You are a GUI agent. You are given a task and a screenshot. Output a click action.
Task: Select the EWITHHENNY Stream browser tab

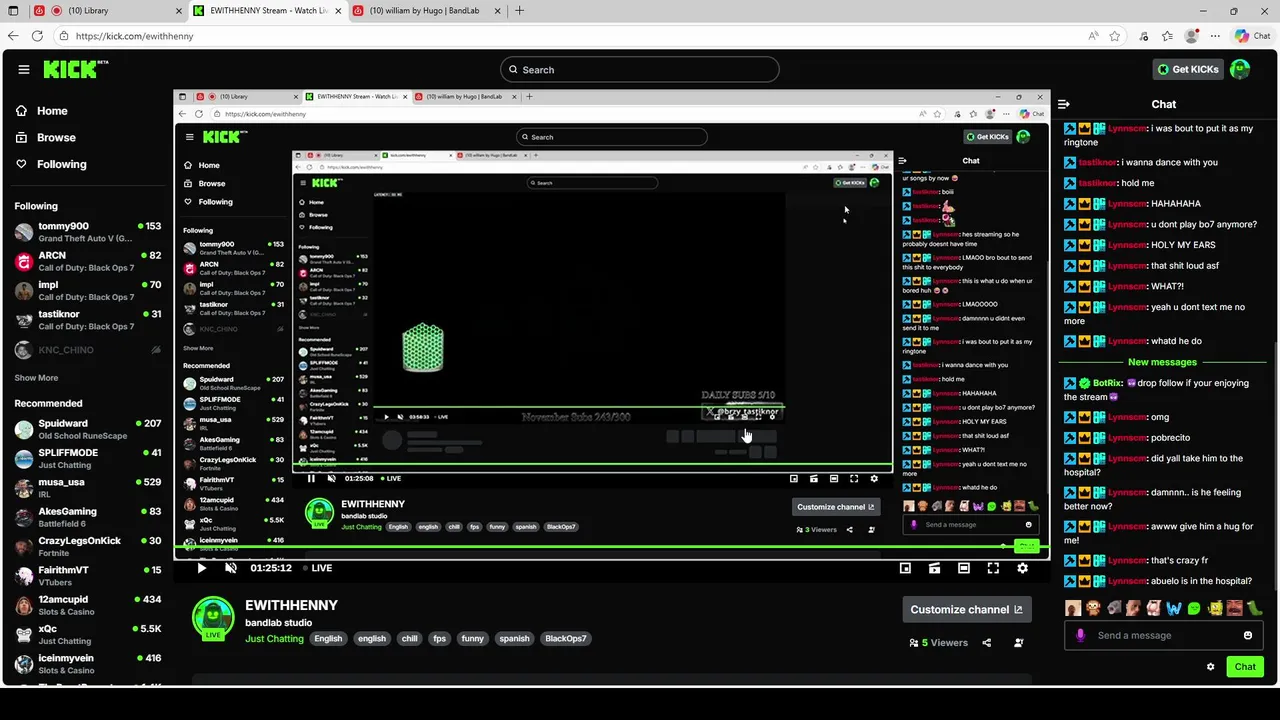(x=267, y=11)
